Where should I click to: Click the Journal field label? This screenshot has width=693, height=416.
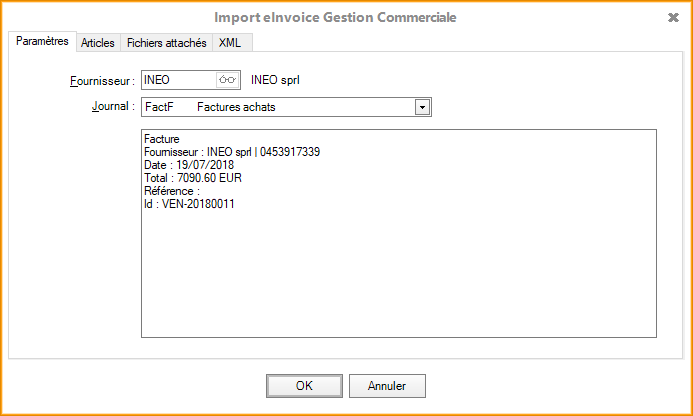[106, 106]
